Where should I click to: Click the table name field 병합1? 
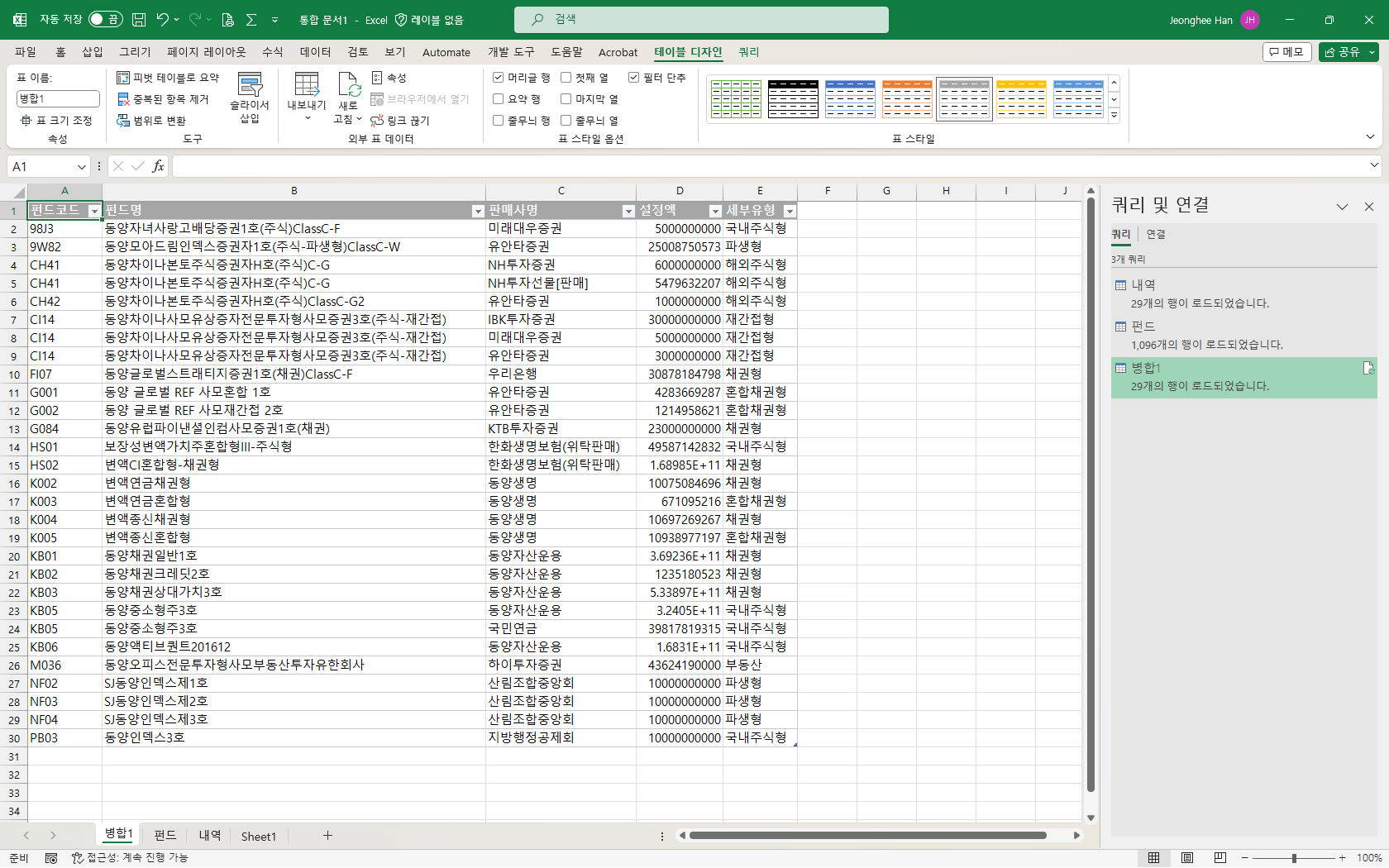[x=58, y=99]
